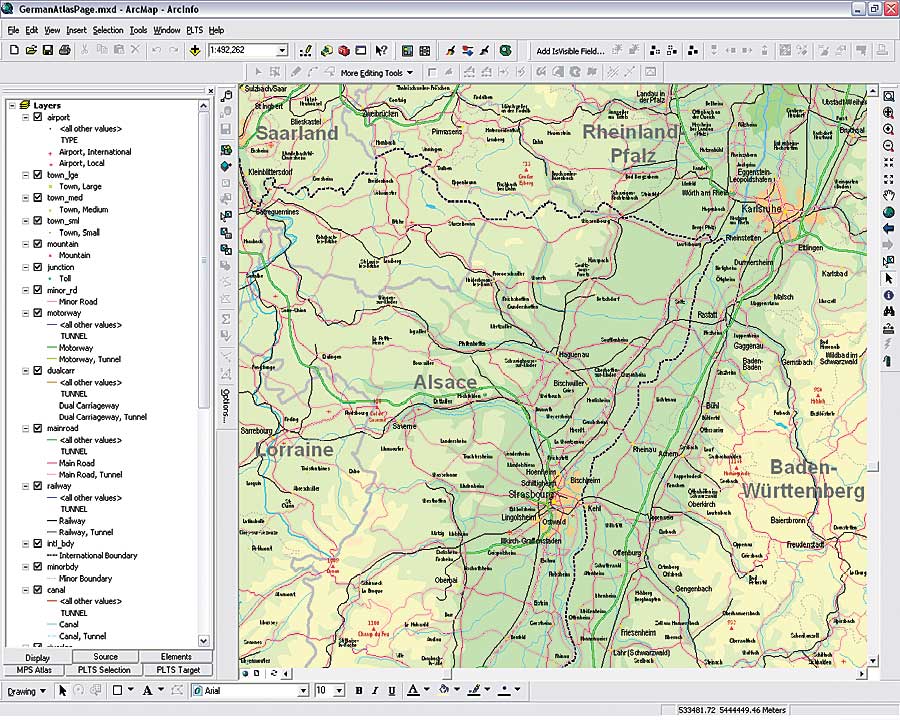Toggle the mountain layer visibility checkbox

pos(37,244)
